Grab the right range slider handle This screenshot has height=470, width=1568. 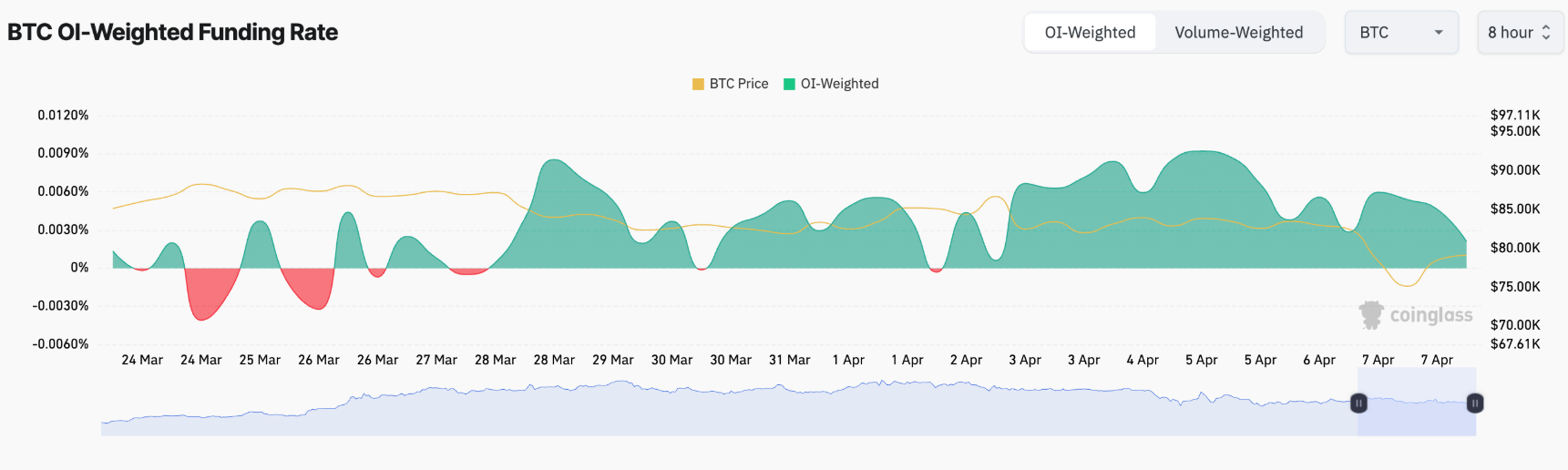click(1475, 403)
